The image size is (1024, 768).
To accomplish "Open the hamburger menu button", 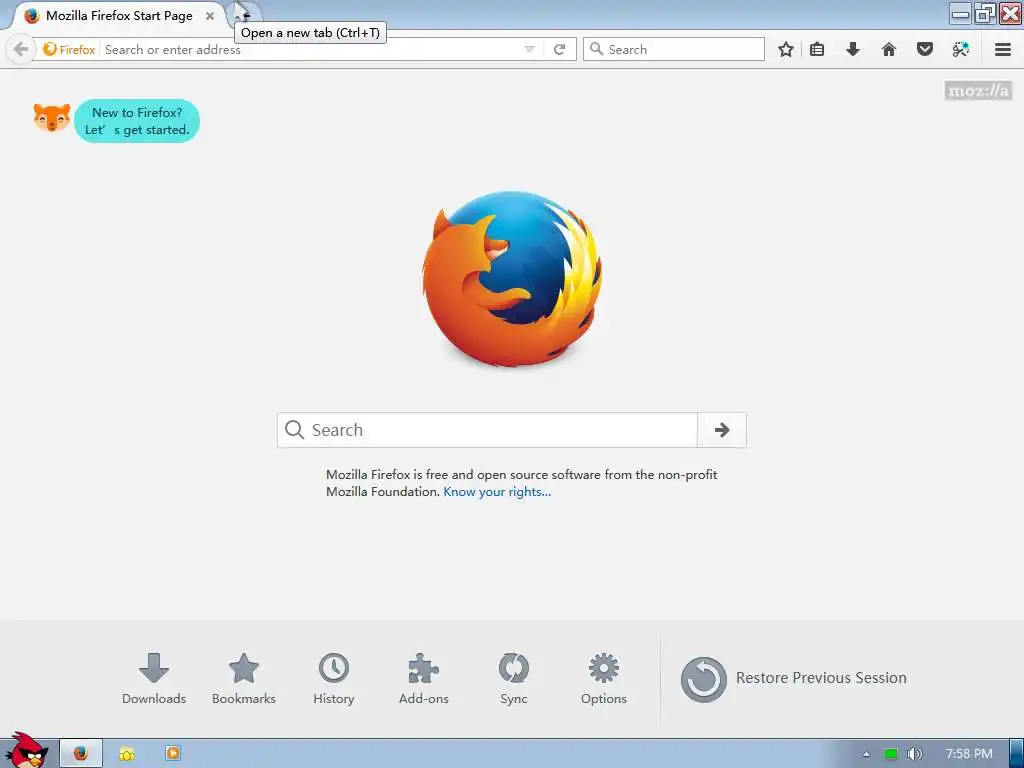I will [1002, 50].
